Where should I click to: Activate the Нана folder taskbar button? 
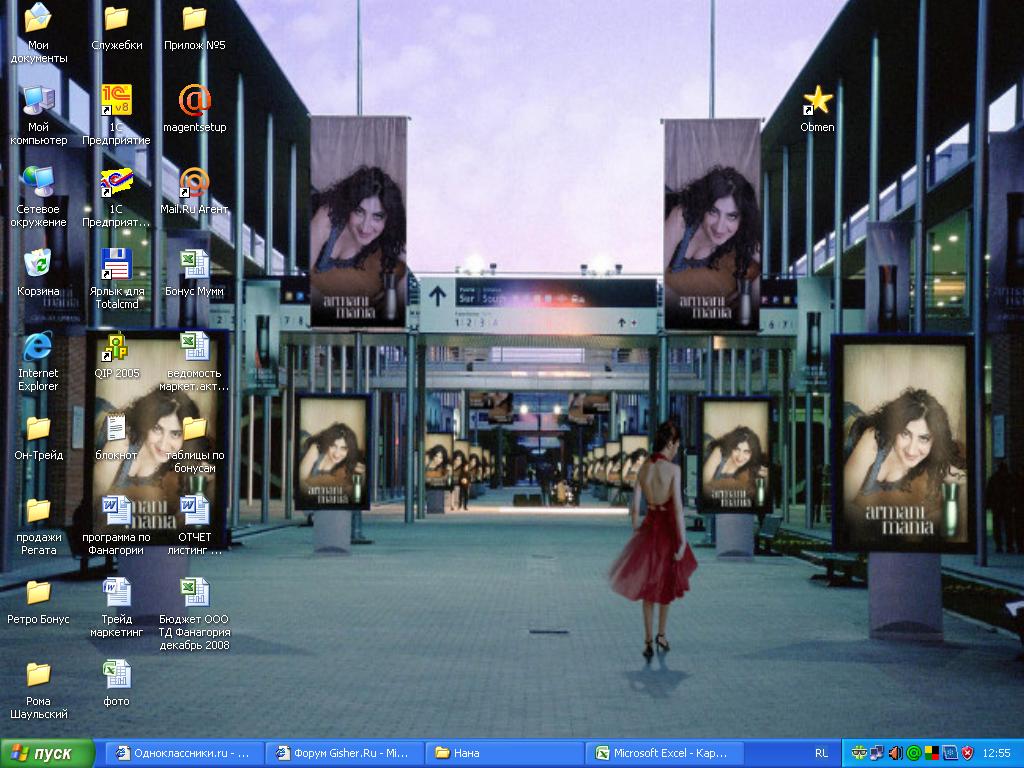(x=504, y=753)
